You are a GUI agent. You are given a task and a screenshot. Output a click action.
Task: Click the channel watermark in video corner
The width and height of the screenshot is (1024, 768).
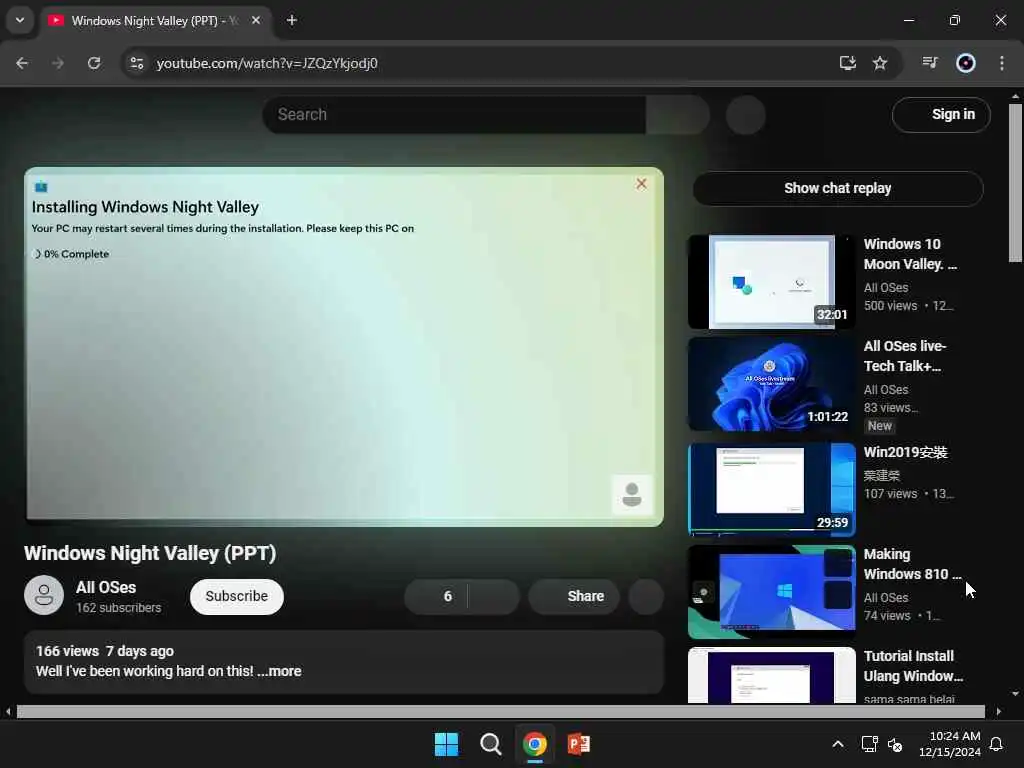click(632, 494)
